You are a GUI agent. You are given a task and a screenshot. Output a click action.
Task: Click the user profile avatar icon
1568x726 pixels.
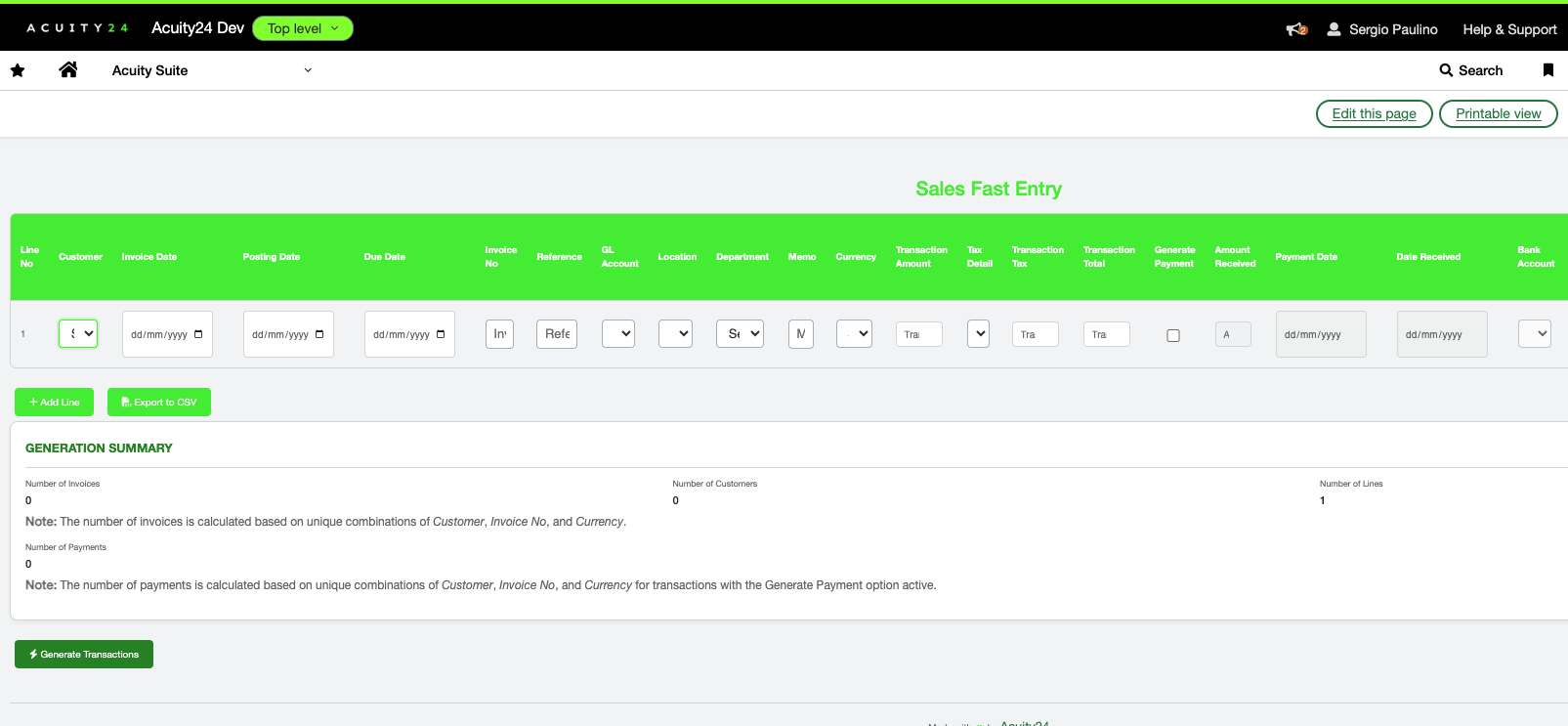(1334, 29)
